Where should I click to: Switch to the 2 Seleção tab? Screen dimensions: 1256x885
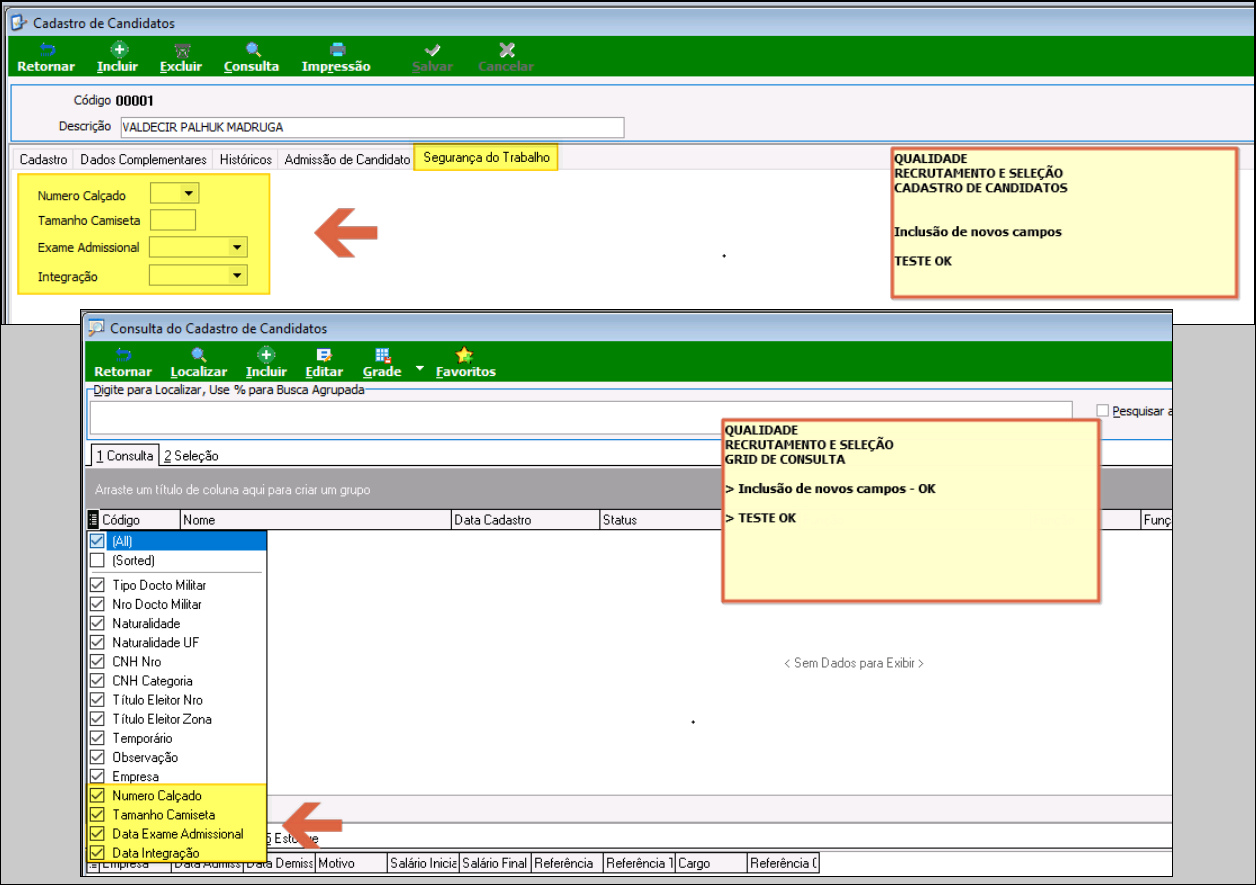[x=191, y=455]
